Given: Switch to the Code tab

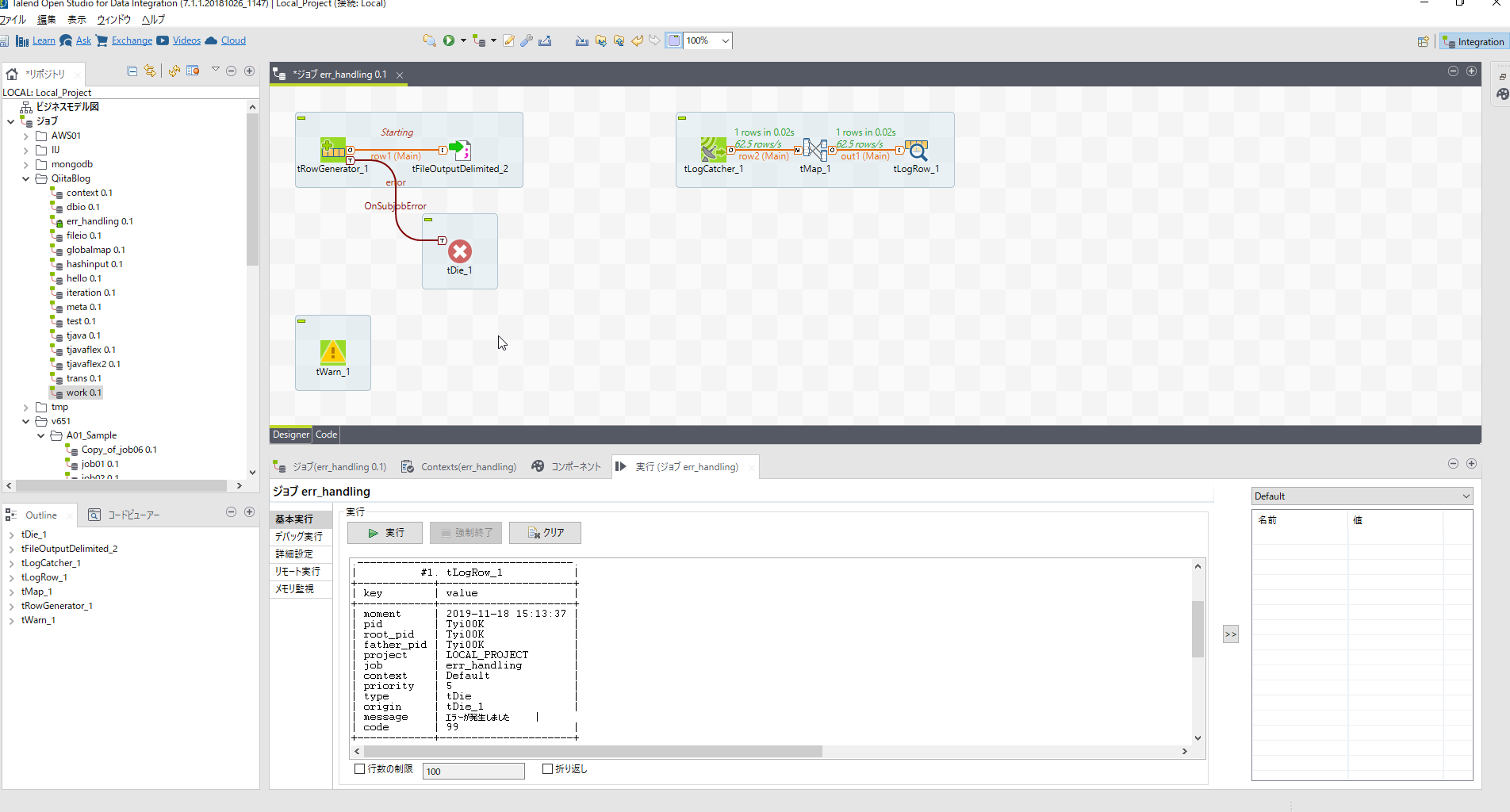Looking at the screenshot, I should (326, 435).
